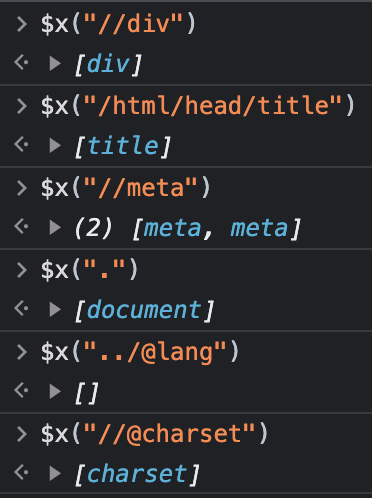
Task: Click the input chevron beside //@charset command
Action: (x=22, y=434)
